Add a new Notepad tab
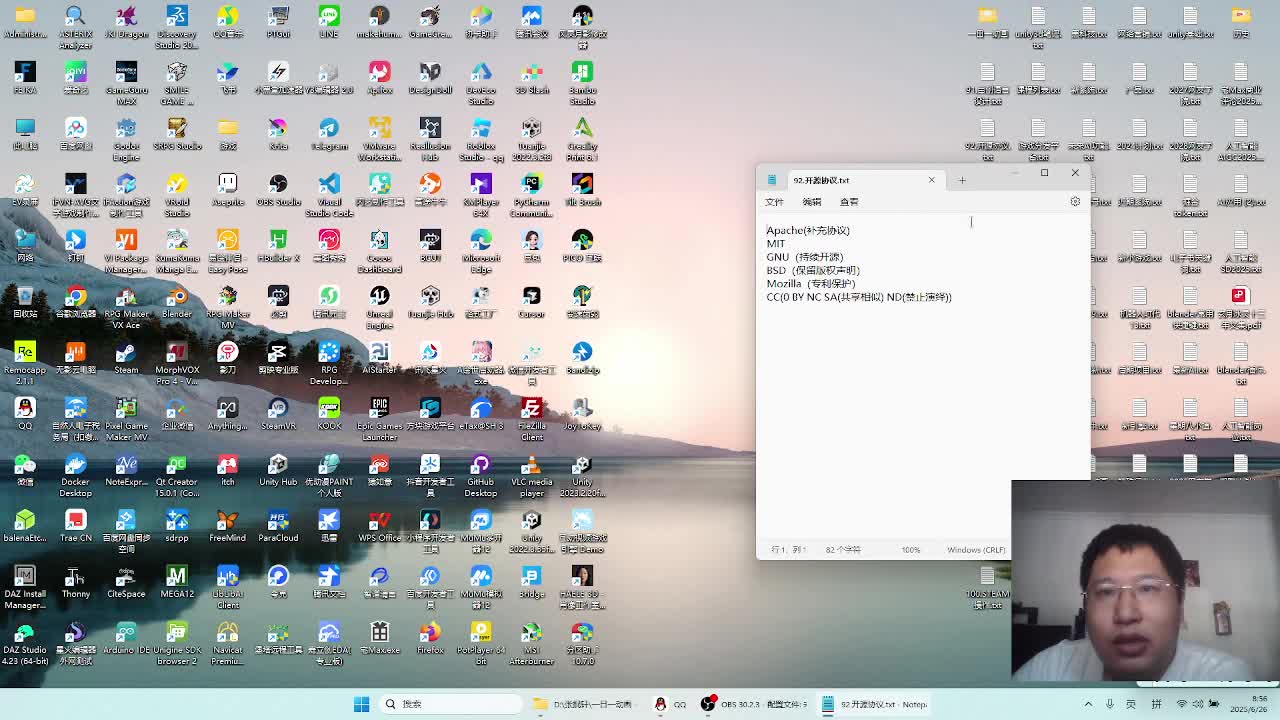The image size is (1280, 720). (962, 180)
